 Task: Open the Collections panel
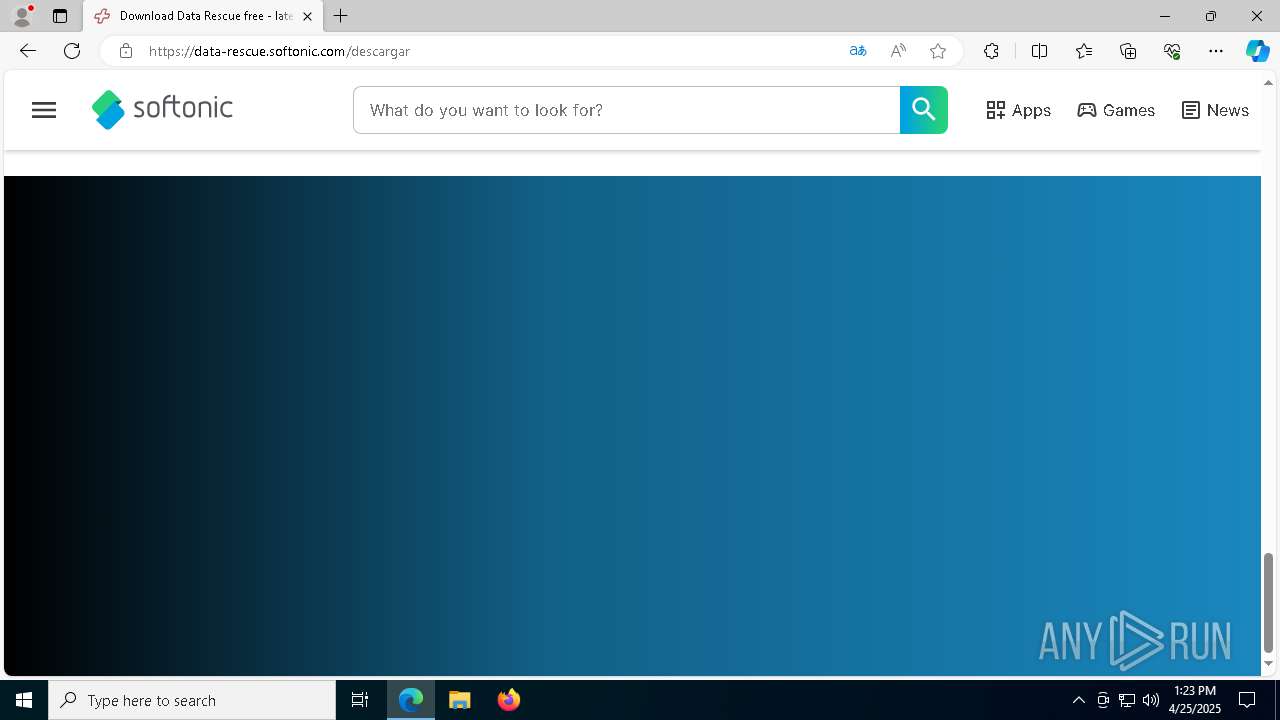(1128, 51)
